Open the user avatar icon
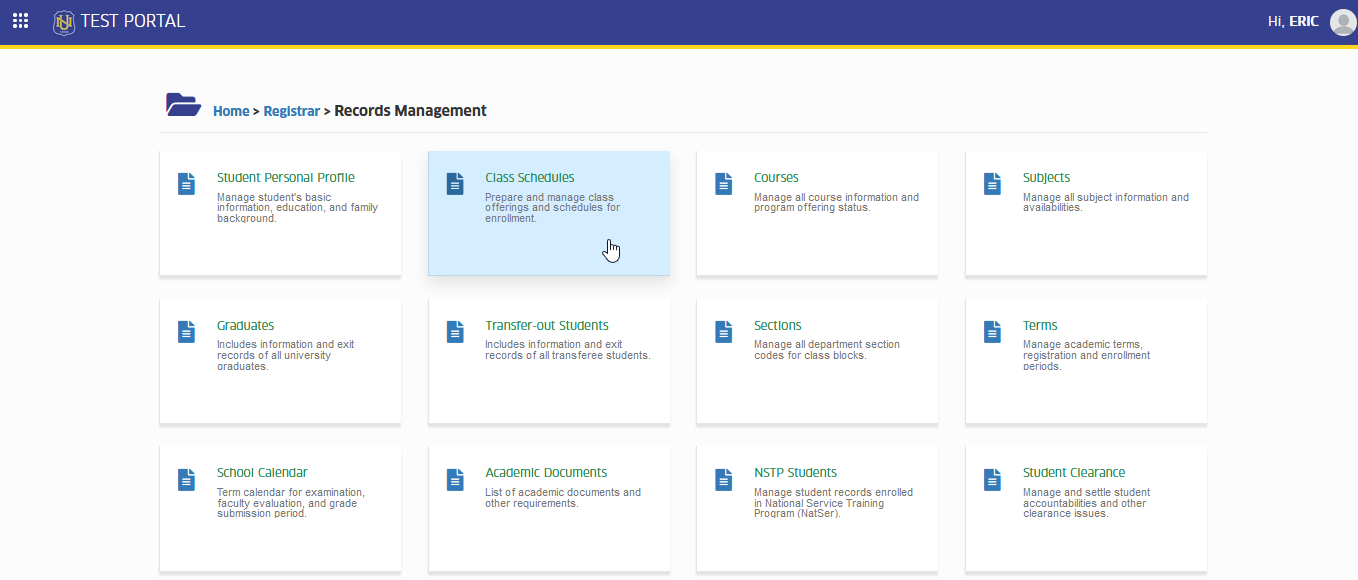This screenshot has height=580, width=1358. (1343, 21)
